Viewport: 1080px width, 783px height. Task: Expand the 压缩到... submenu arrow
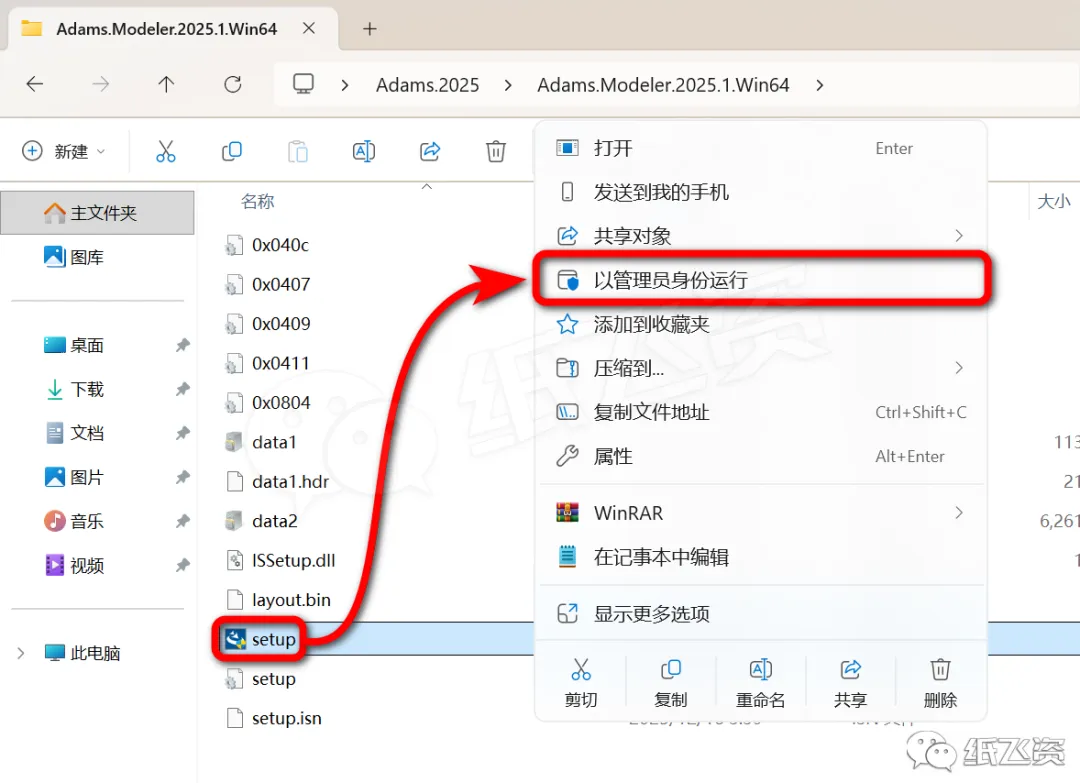tap(959, 368)
